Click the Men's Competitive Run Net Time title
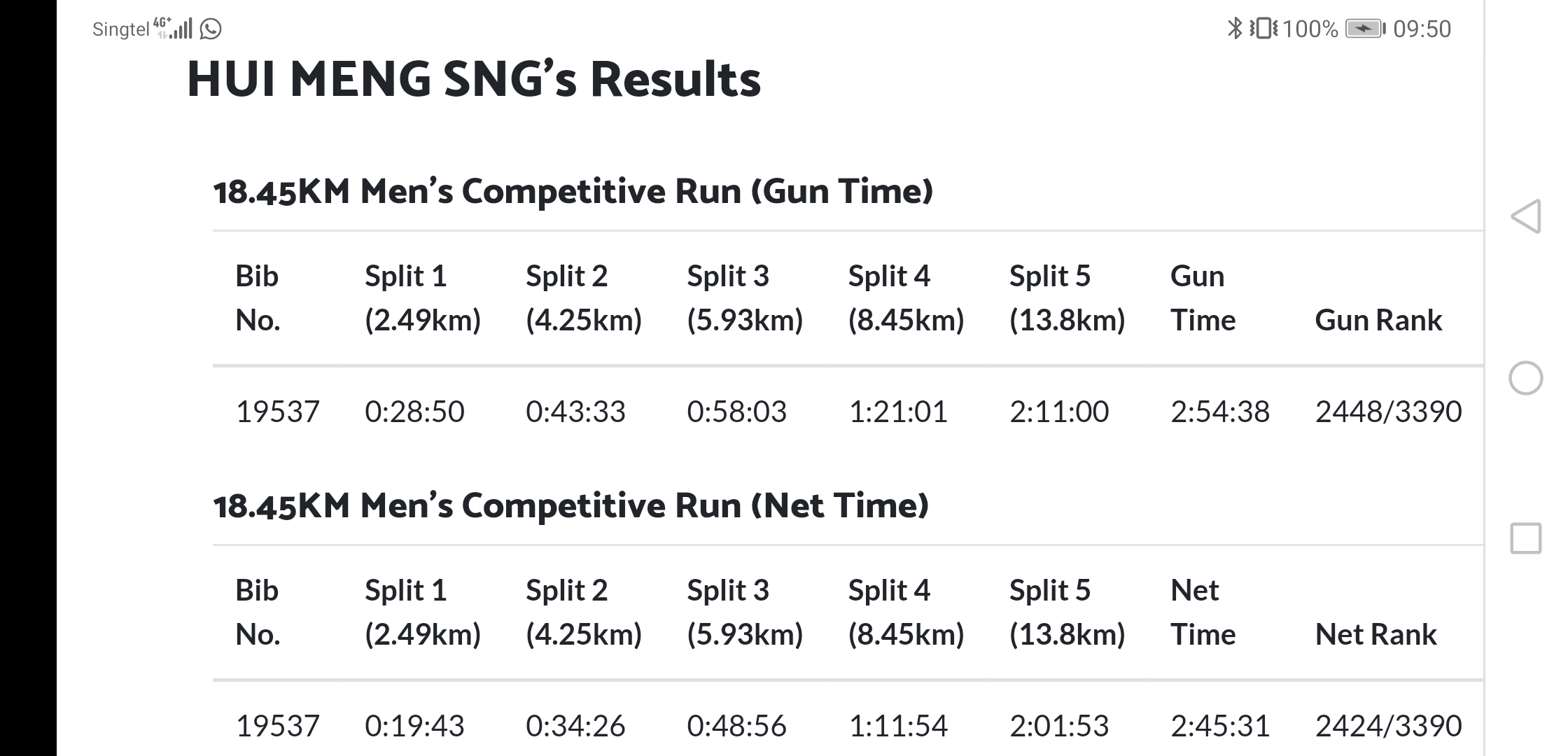This screenshot has height=756, width=1568. pos(571,505)
